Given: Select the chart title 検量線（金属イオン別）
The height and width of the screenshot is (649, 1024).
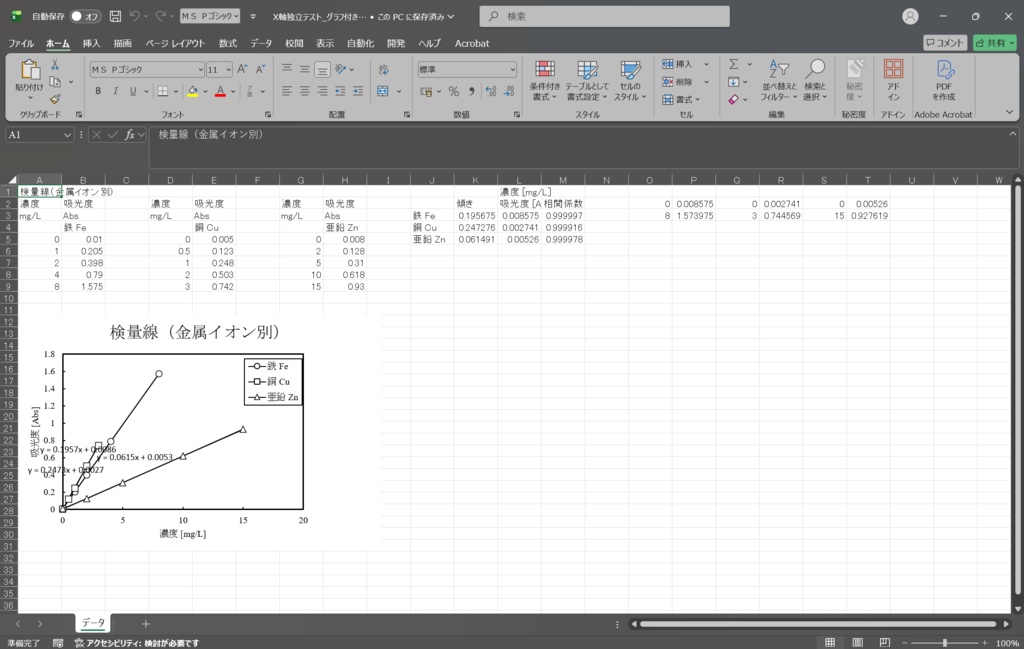Looking at the screenshot, I should coord(195,332).
